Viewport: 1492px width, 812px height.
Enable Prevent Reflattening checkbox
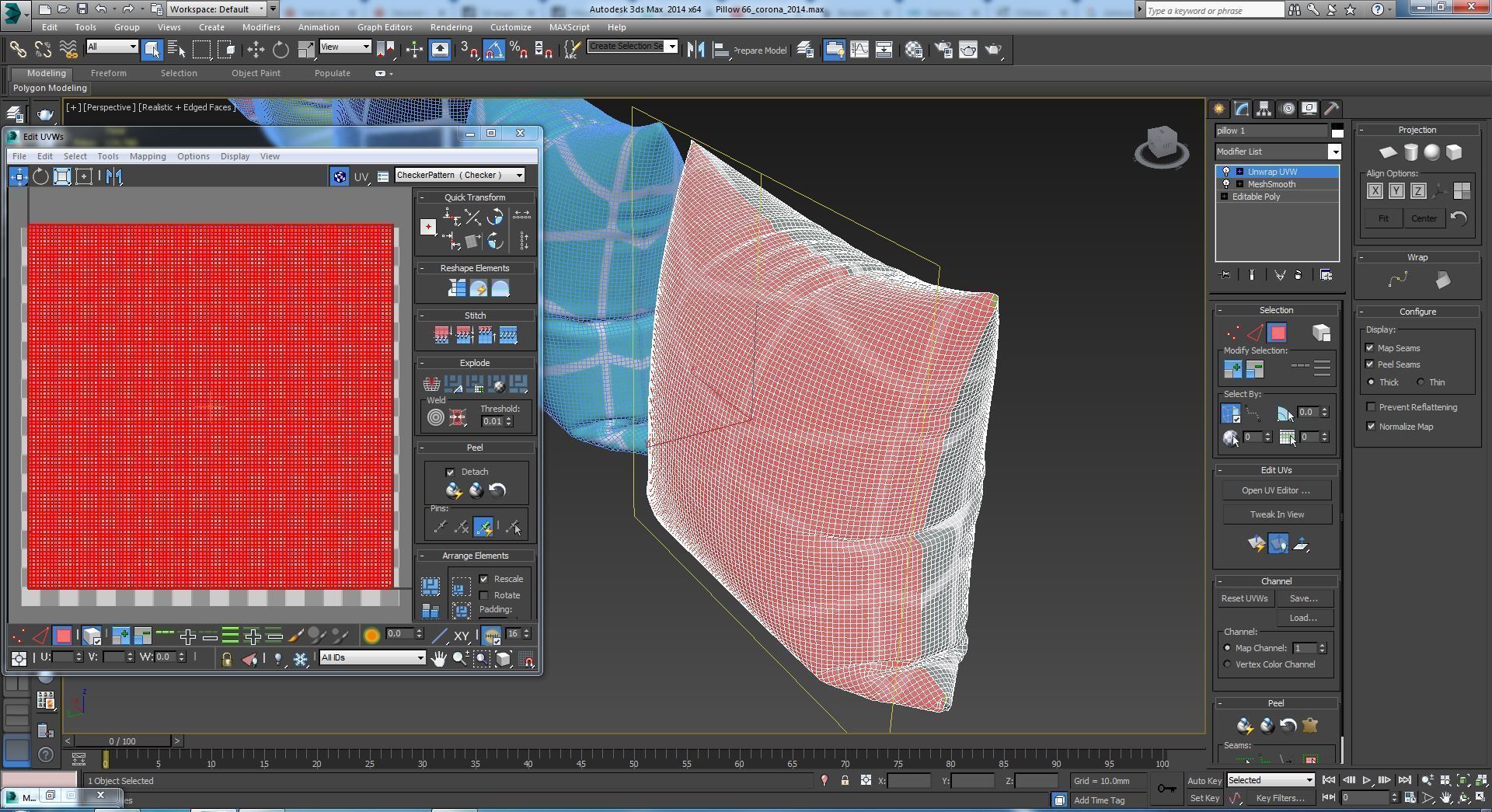pos(1372,407)
